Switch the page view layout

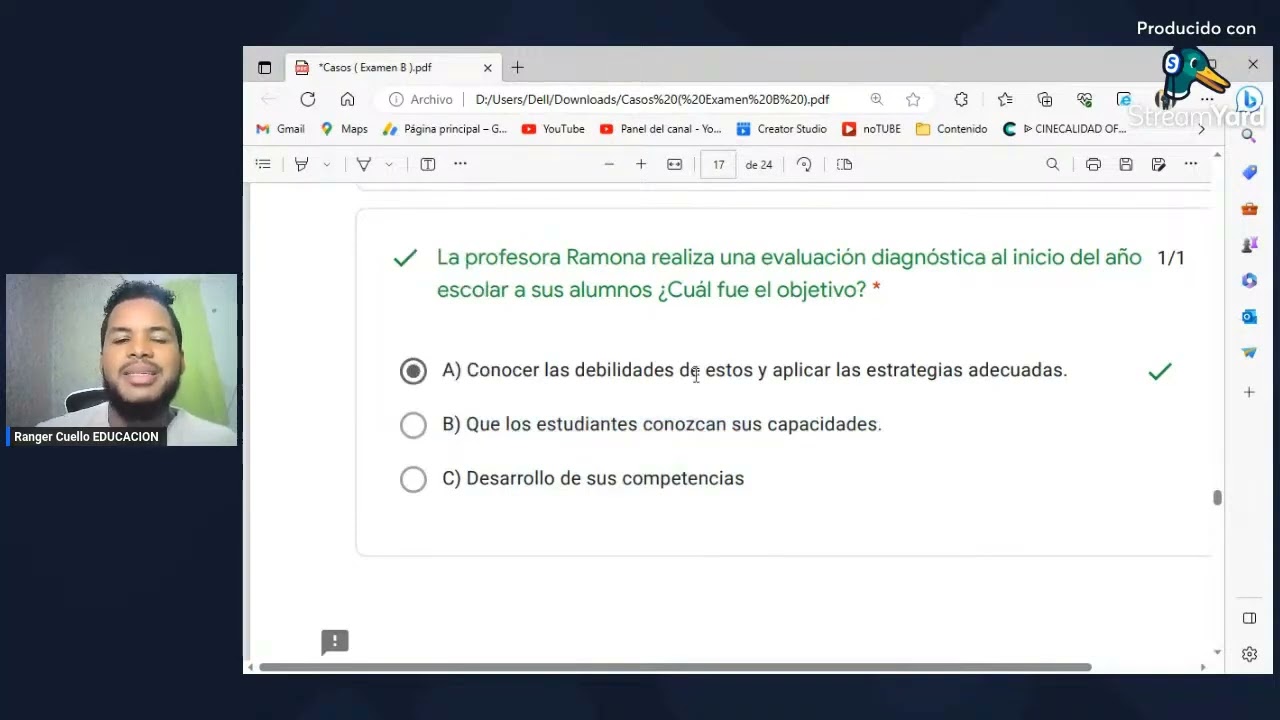tap(844, 164)
